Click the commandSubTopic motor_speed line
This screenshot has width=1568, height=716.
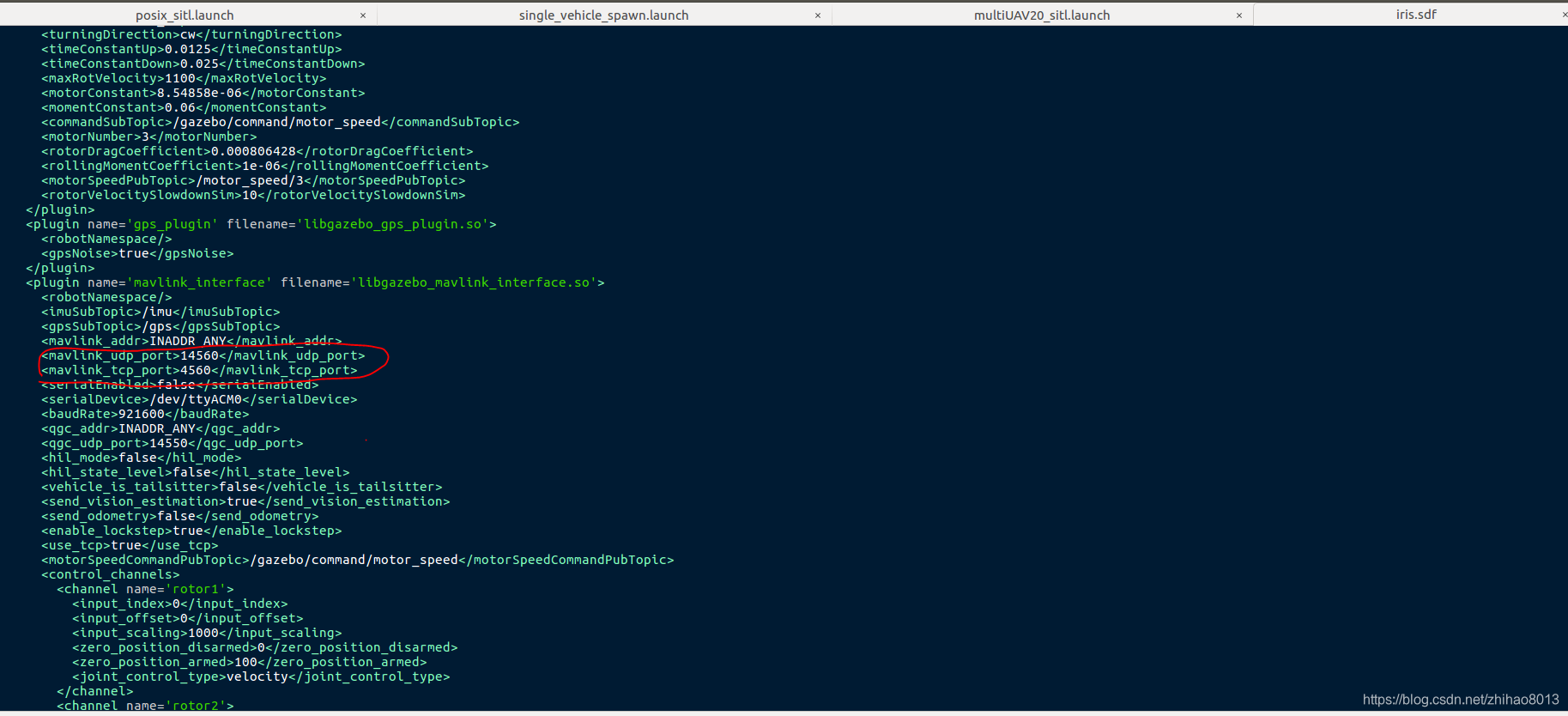coord(281,122)
